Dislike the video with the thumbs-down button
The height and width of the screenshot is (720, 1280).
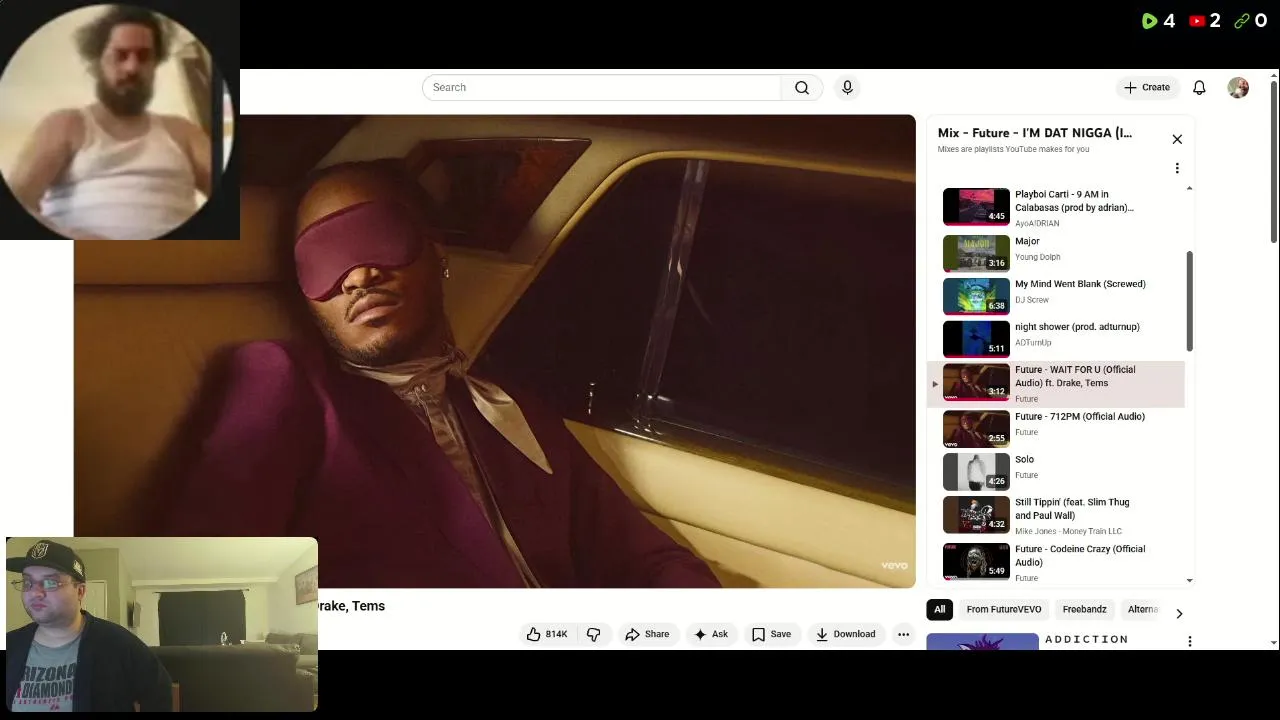point(594,634)
